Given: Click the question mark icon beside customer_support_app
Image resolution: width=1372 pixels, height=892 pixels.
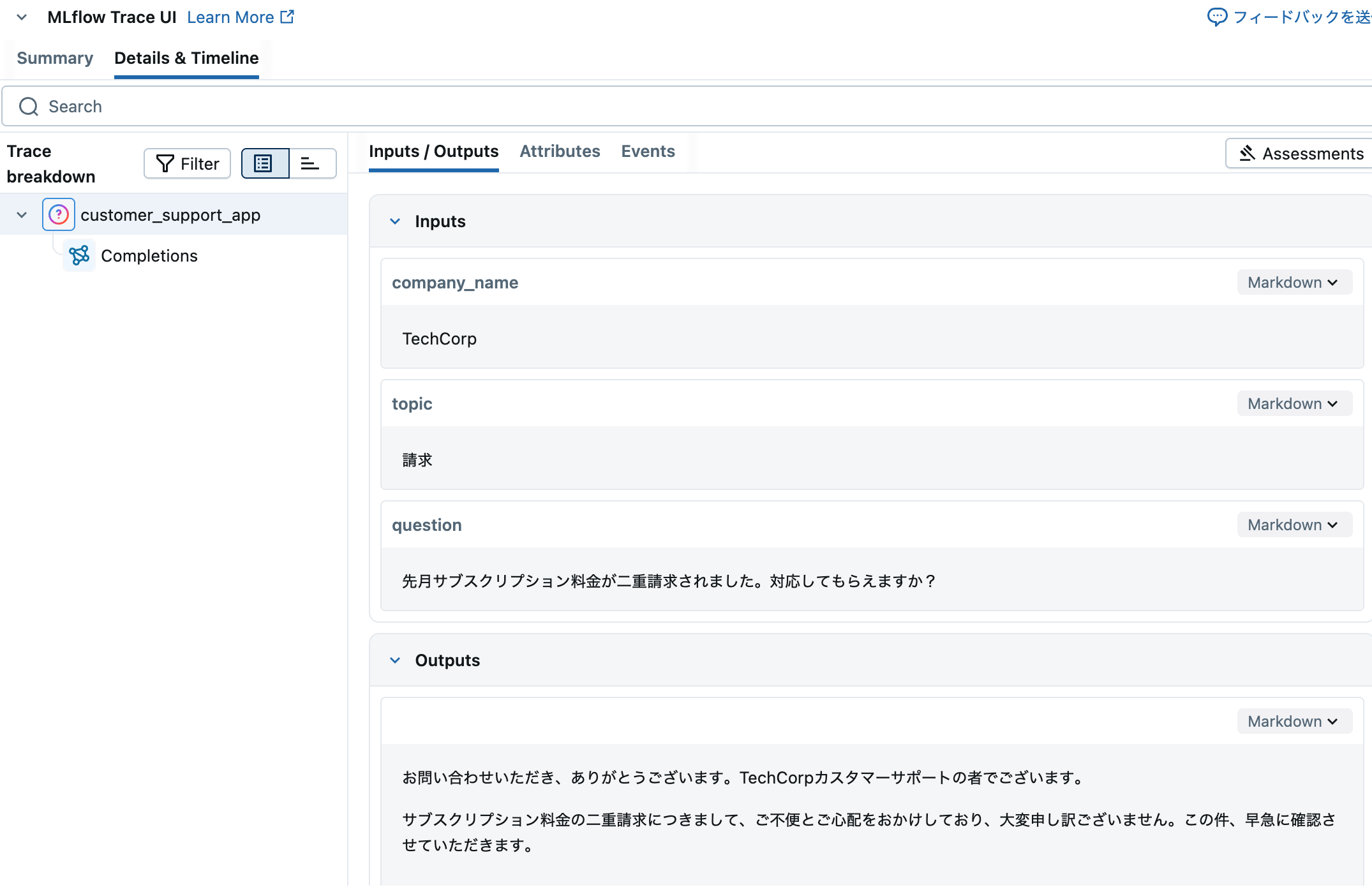Looking at the screenshot, I should (58, 214).
